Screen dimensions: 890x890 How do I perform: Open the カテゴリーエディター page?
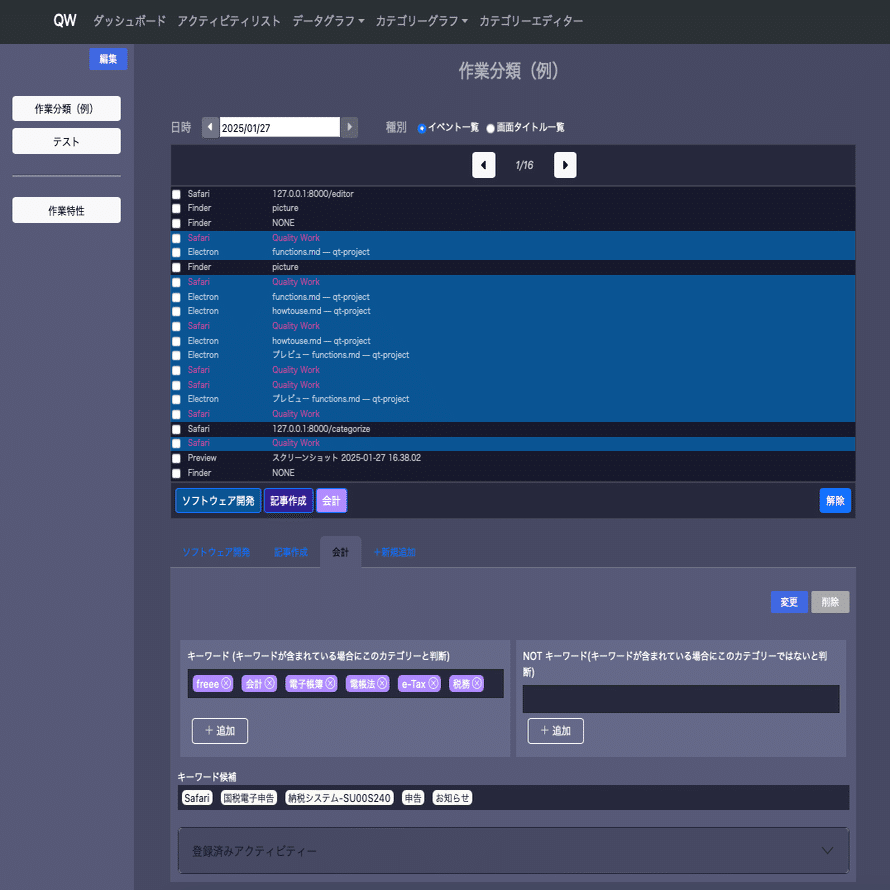pos(531,21)
